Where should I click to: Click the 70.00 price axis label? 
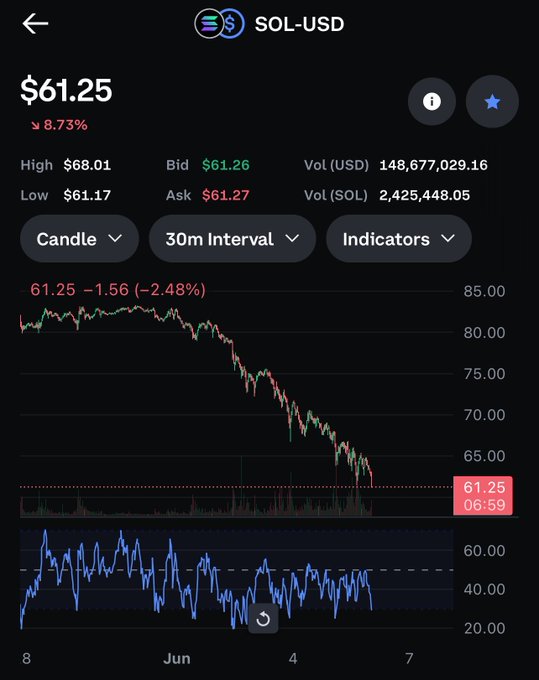pos(484,415)
